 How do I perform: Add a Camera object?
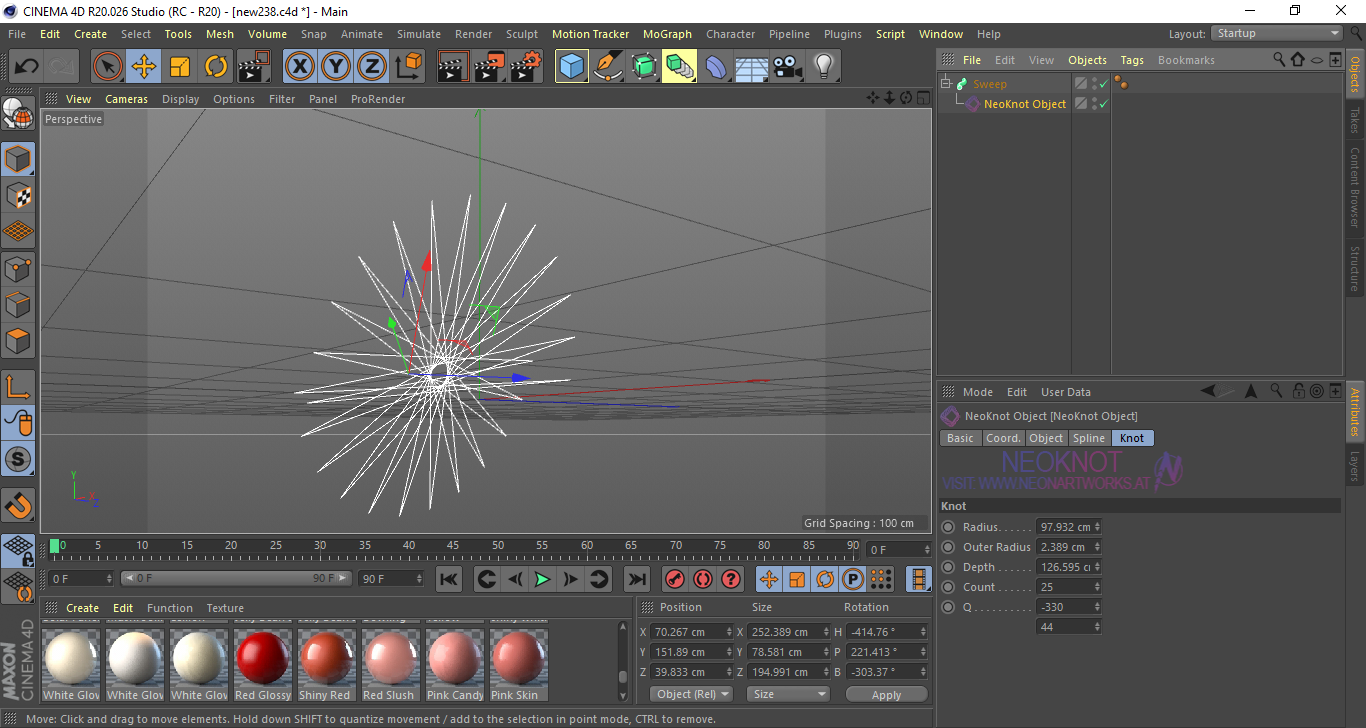coord(788,67)
